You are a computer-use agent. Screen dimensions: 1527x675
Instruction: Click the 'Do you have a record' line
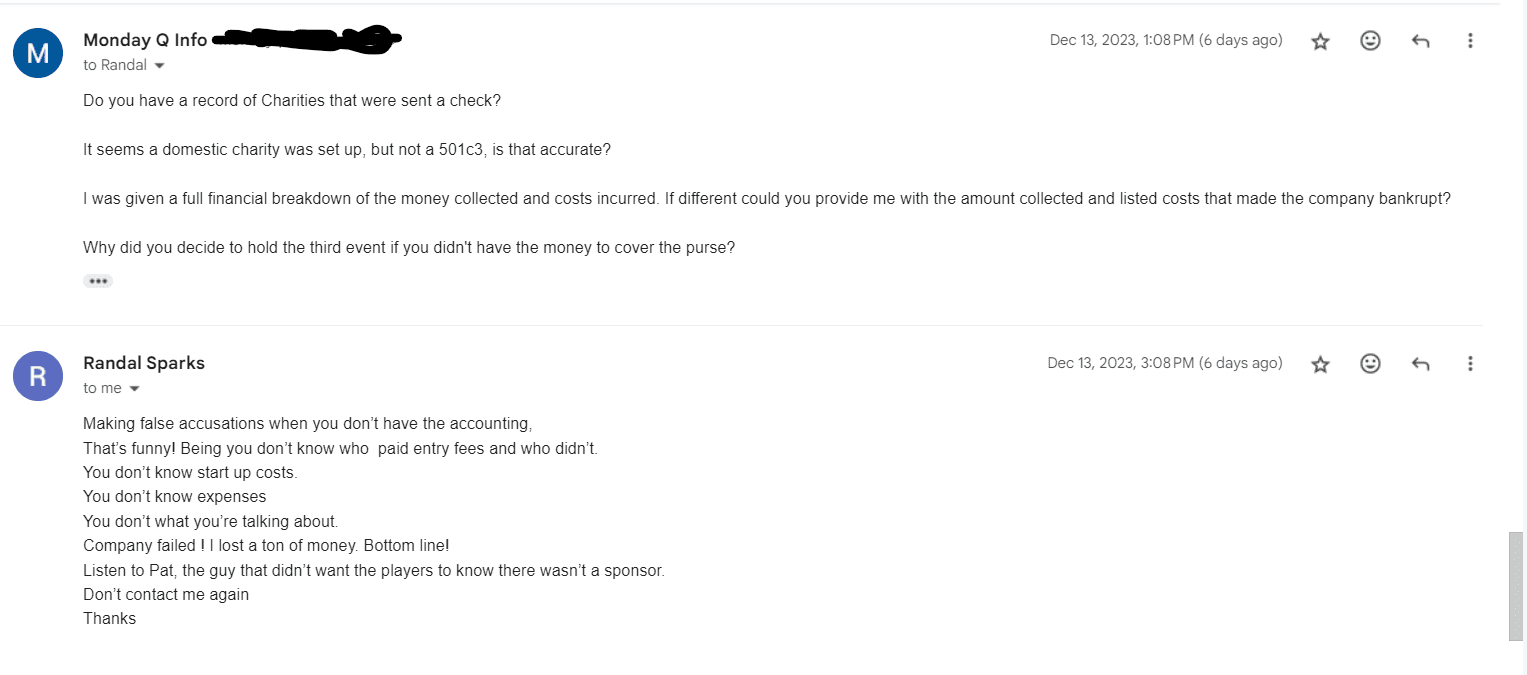292,101
